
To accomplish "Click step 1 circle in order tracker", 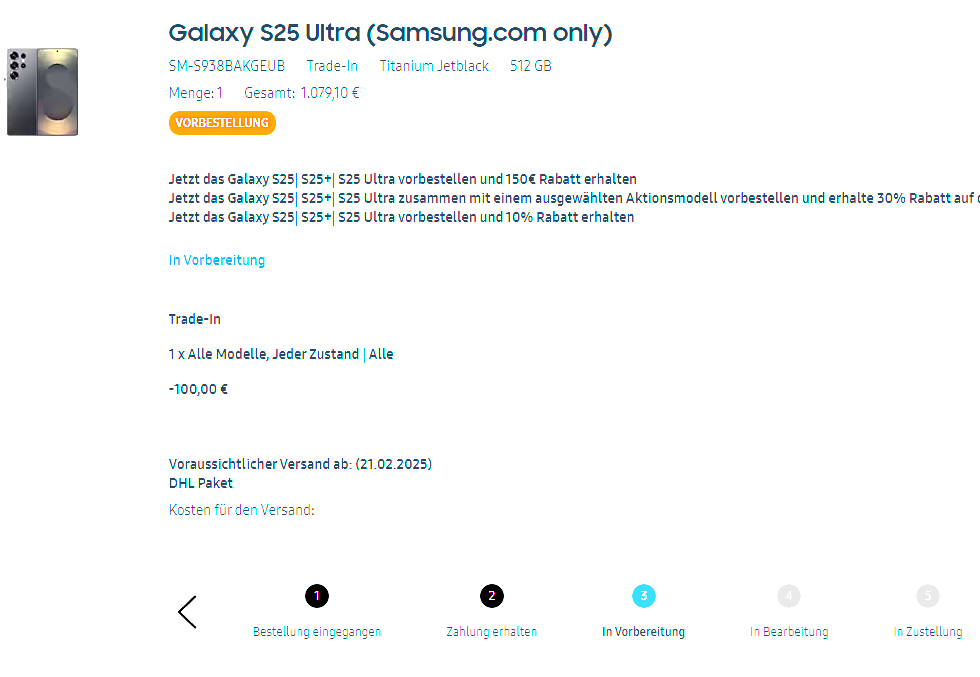I will coord(317,596).
